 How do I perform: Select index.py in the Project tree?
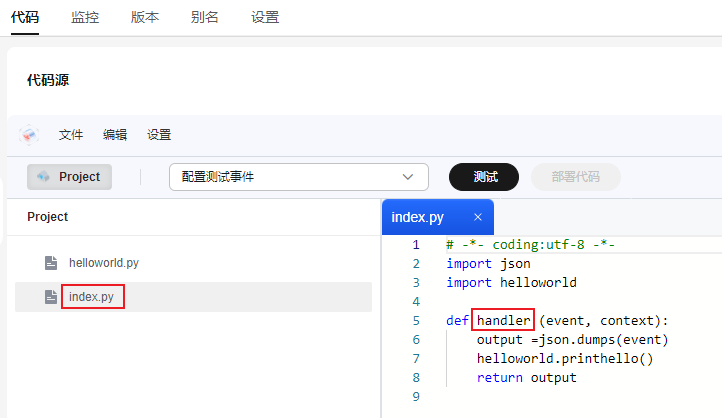(92, 297)
